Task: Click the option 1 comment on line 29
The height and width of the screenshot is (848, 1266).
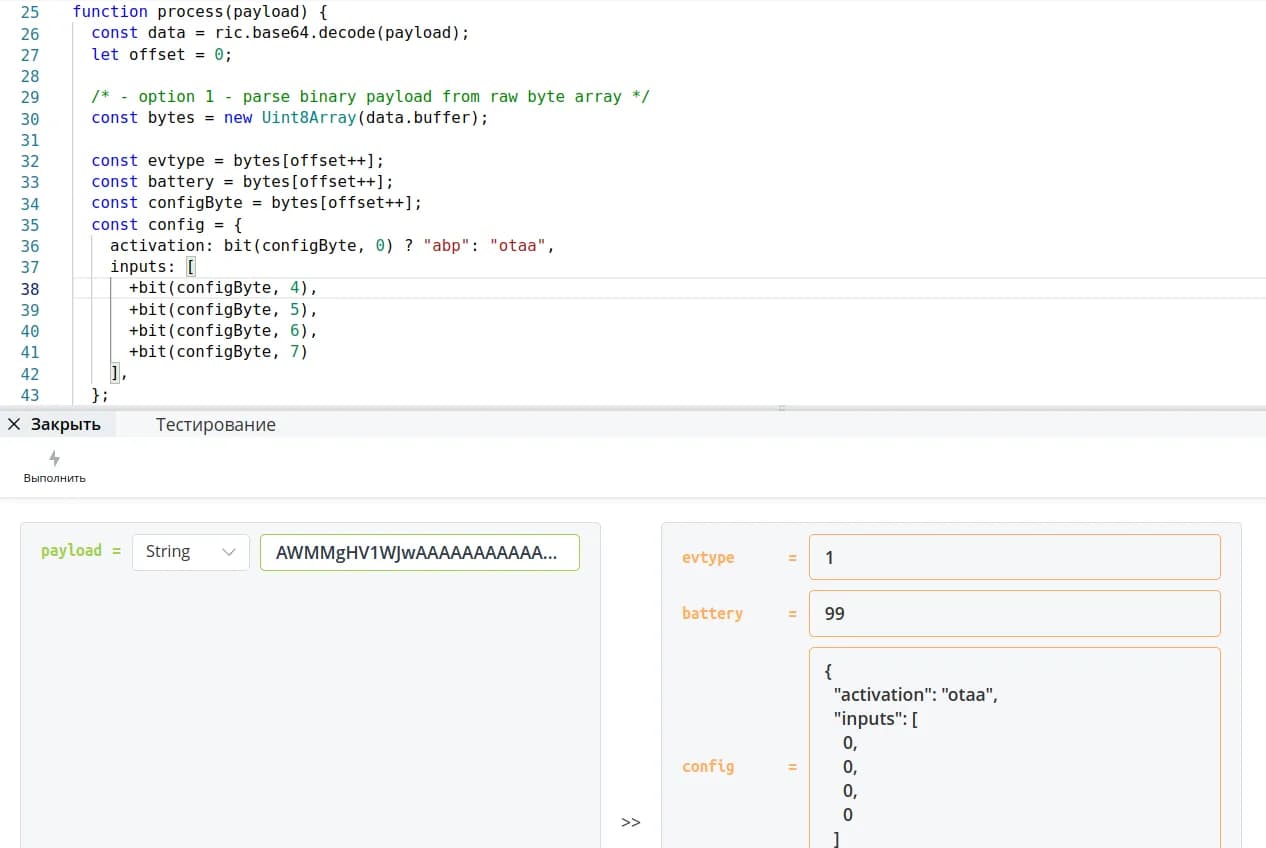Action: [x=370, y=97]
